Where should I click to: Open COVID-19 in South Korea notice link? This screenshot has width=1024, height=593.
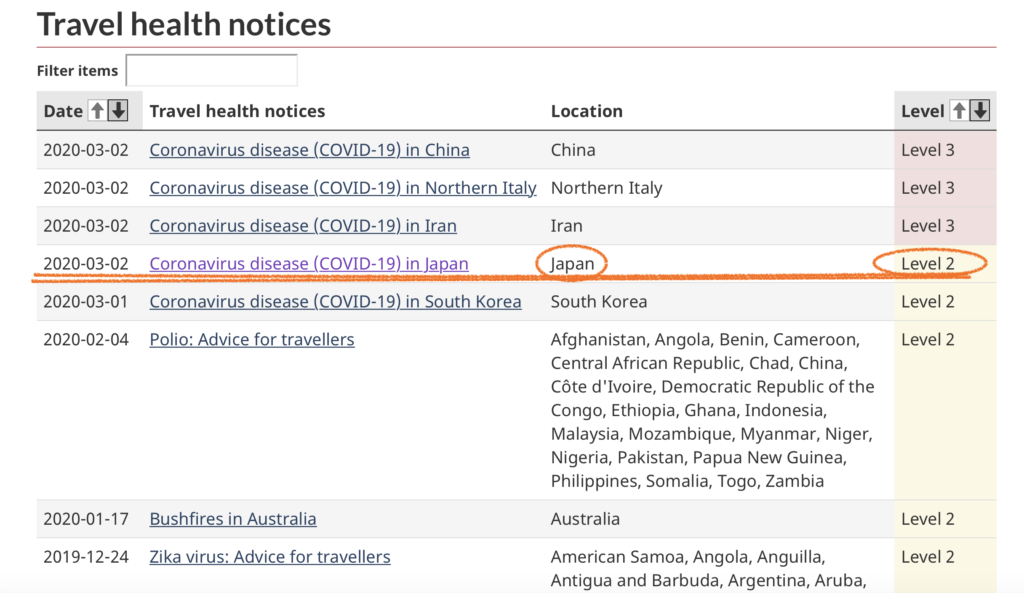[x=335, y=302]
